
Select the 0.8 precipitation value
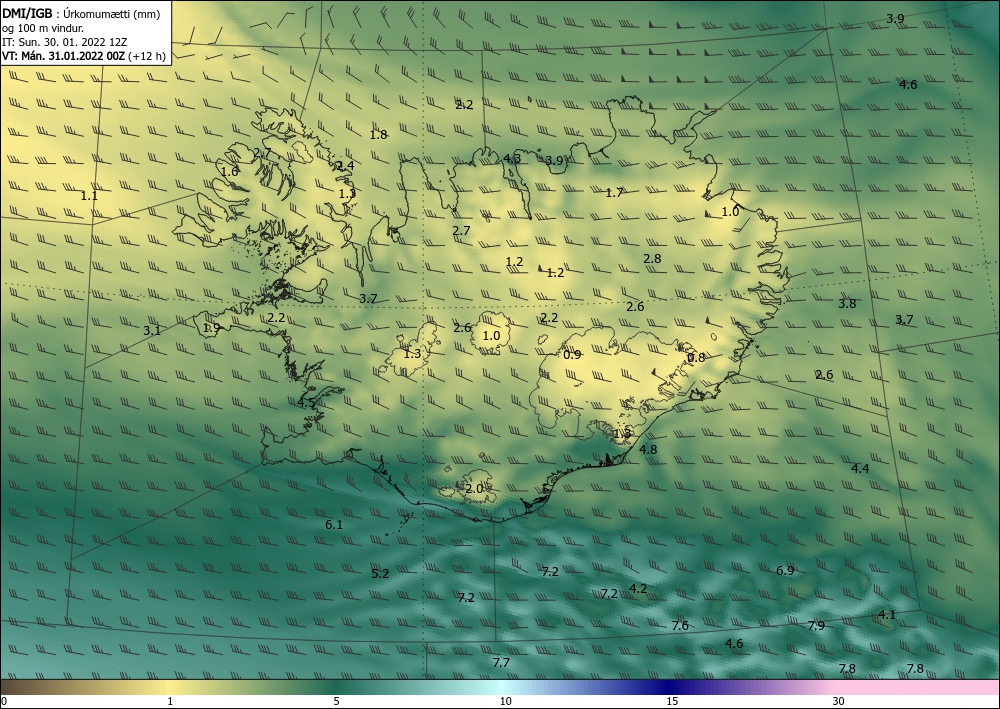pyautogui.click(x=696, y=358)
